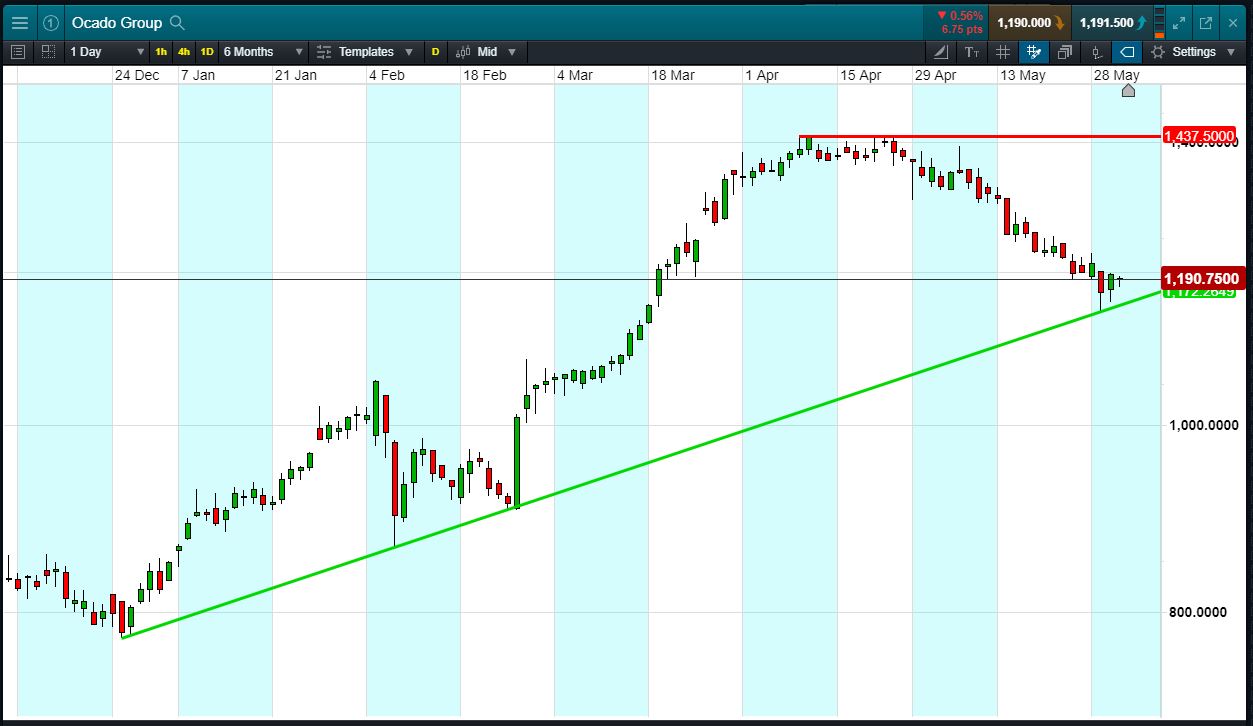Screen dimensions: 1253x726
Task: Open the hamburger main menu
Action: (20, 22)
